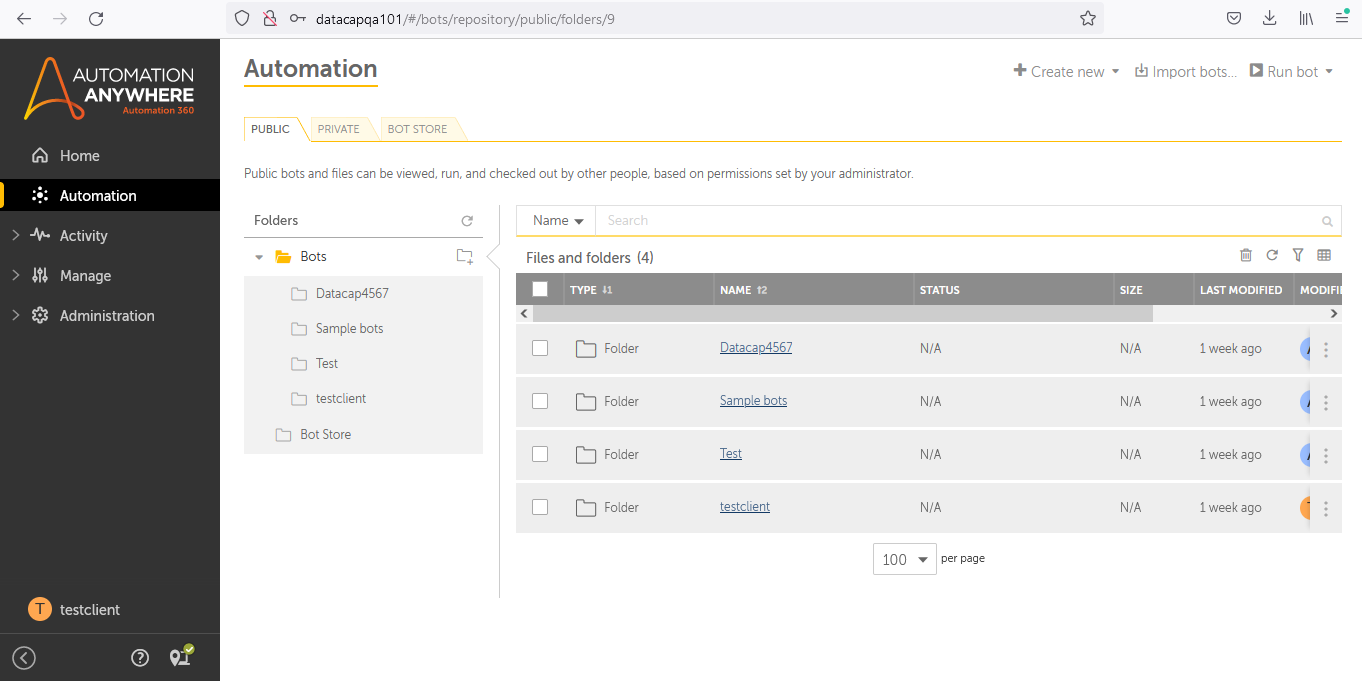Open the browser library icon

(1306, 18)
